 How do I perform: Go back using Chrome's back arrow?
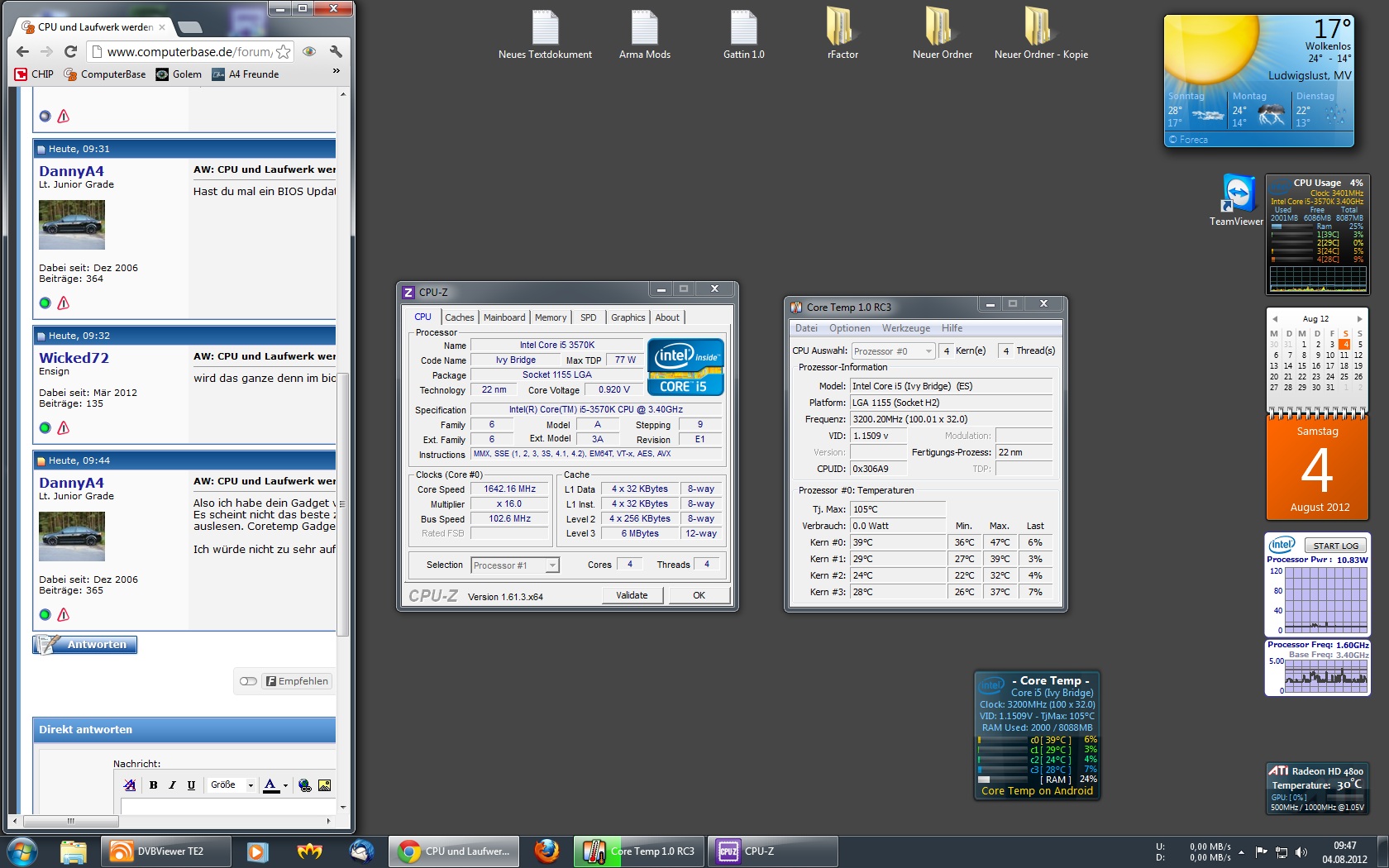pos(22,51)
